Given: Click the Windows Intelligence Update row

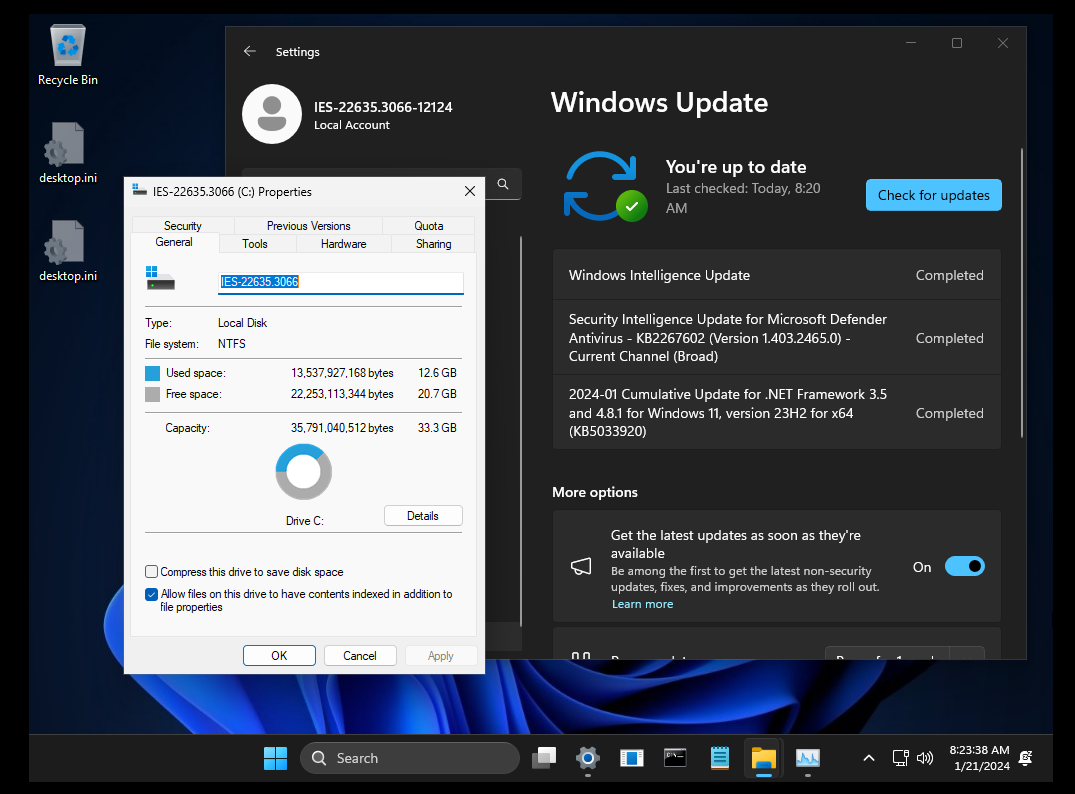Looking at the screenshot, I should (776, 275).
